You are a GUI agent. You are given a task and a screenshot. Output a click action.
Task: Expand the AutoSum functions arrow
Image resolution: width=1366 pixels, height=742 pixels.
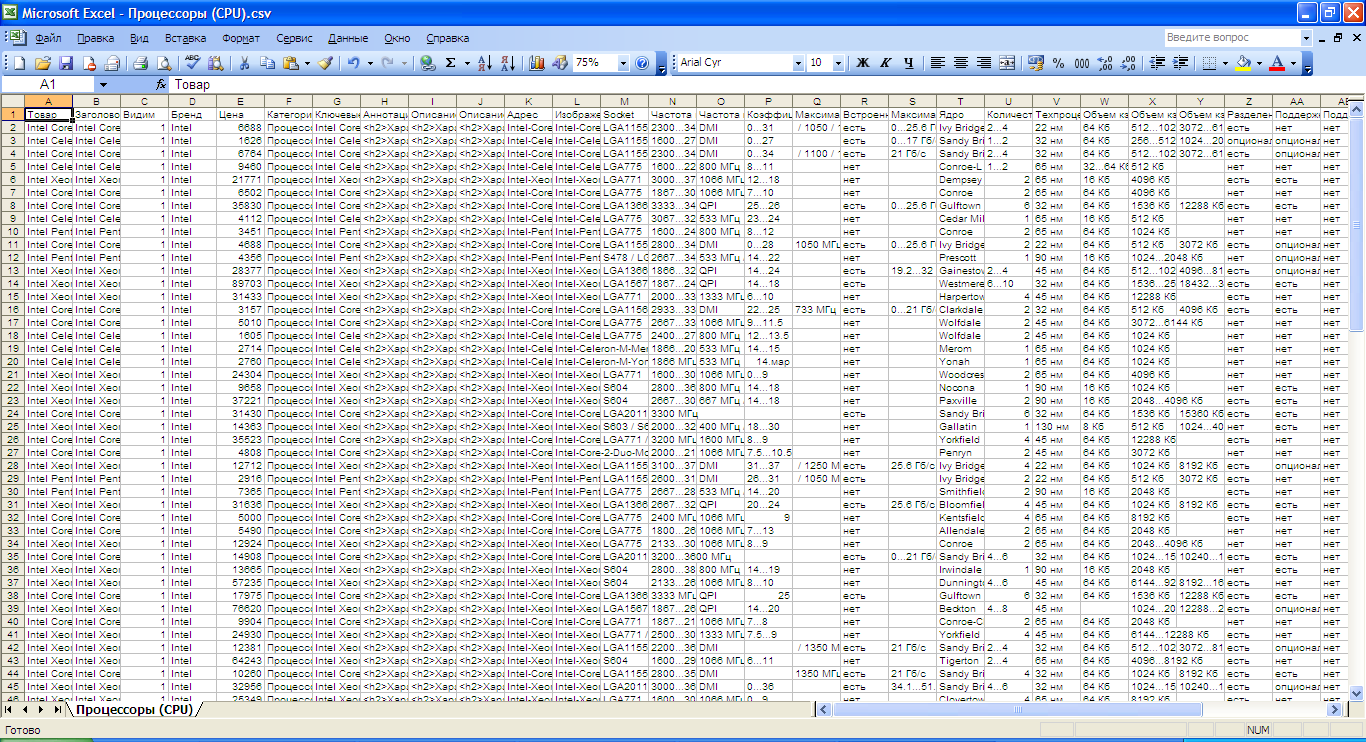coord(466,62)
